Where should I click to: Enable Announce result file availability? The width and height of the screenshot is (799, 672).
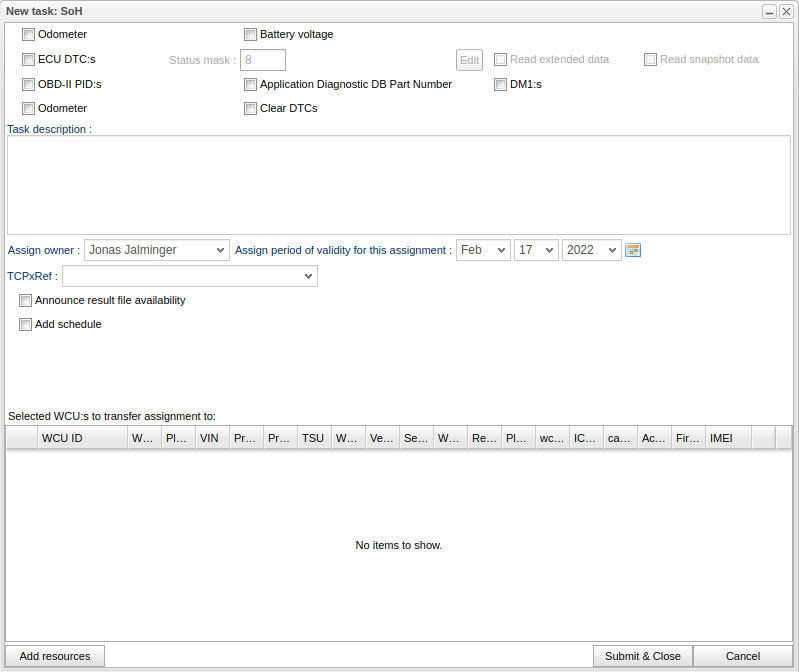pos(26,300)
